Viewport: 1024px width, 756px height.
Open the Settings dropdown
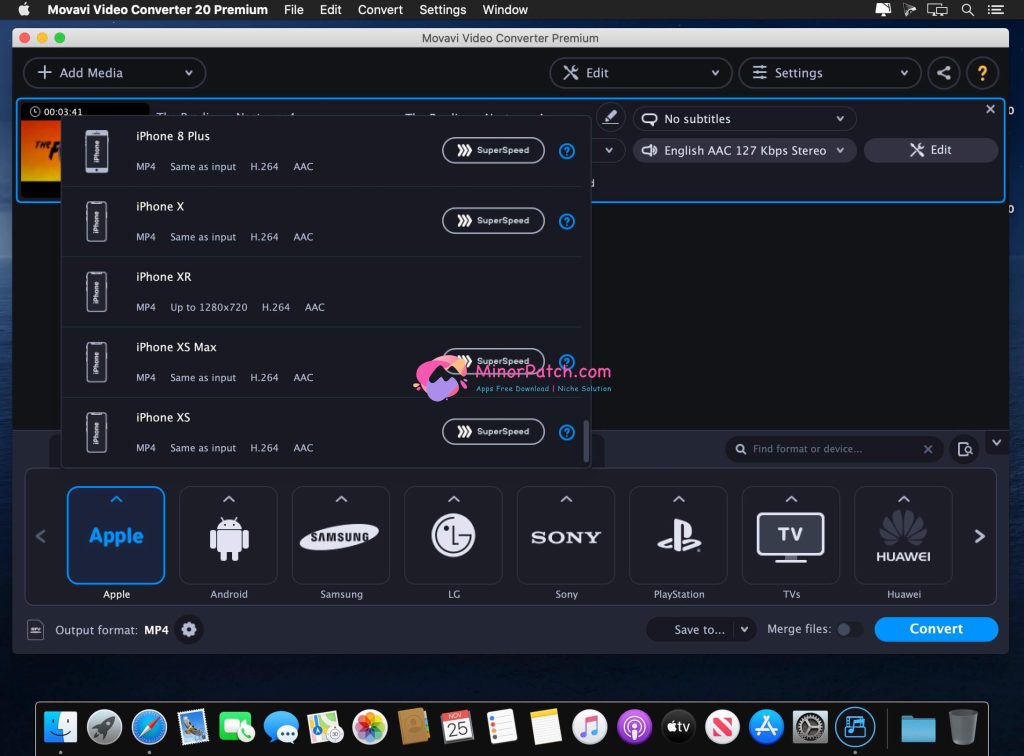click(829, 72)
